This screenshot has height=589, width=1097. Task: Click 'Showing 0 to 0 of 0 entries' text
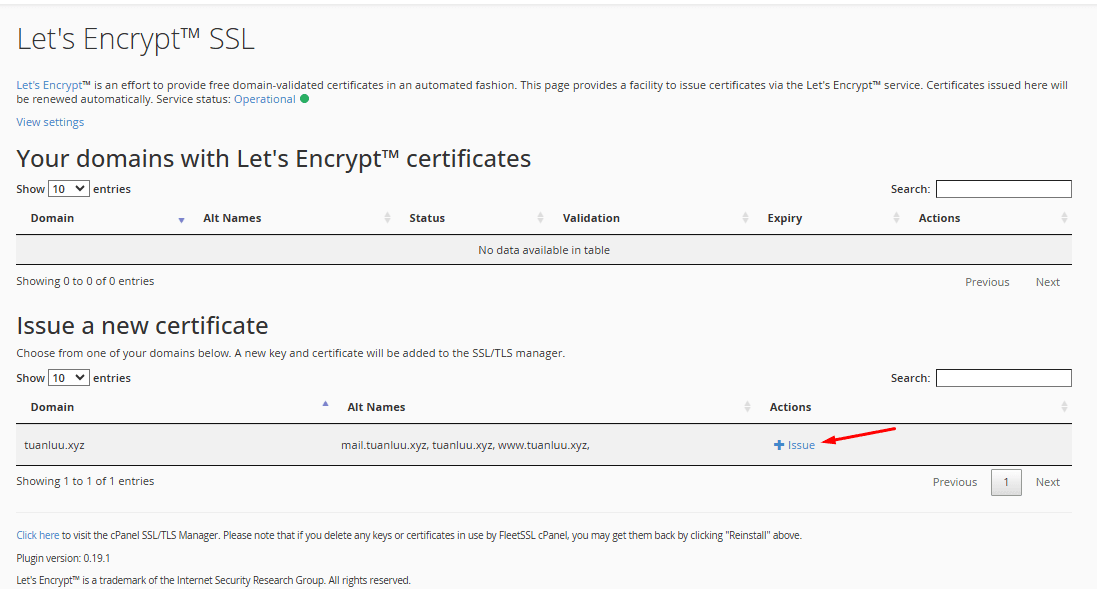(85, 281)
